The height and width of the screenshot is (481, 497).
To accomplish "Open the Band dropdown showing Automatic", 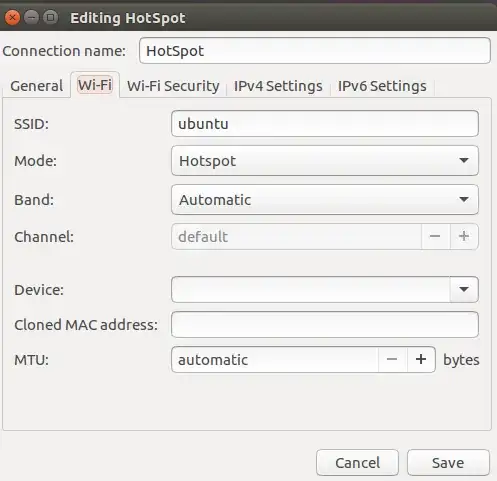I will click(325, 200).
